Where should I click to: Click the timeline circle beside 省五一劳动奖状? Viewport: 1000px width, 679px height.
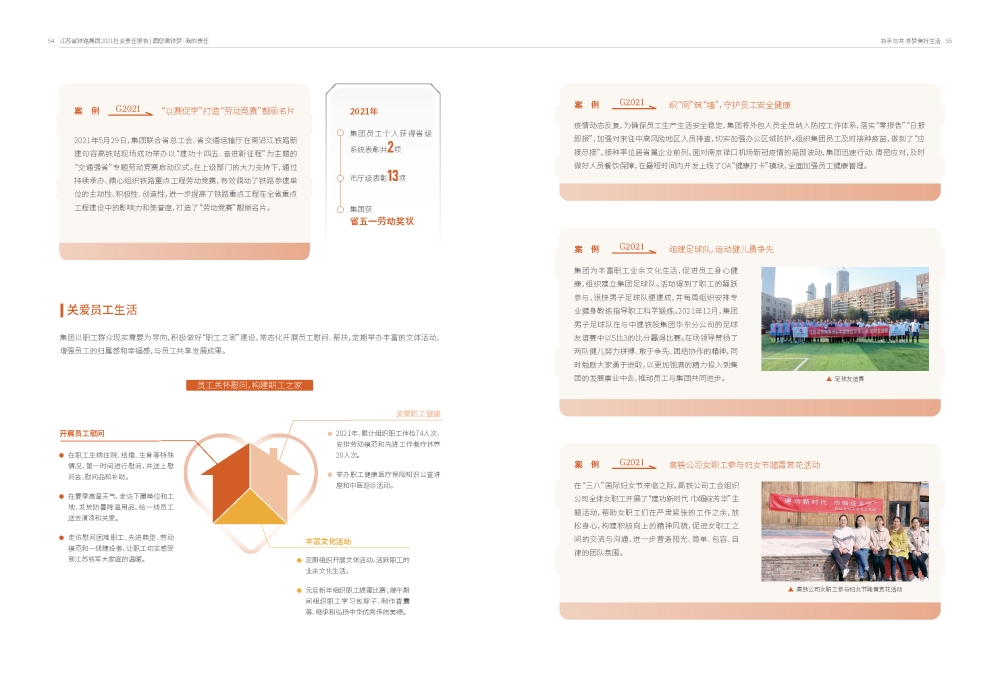tap(339, 210)
